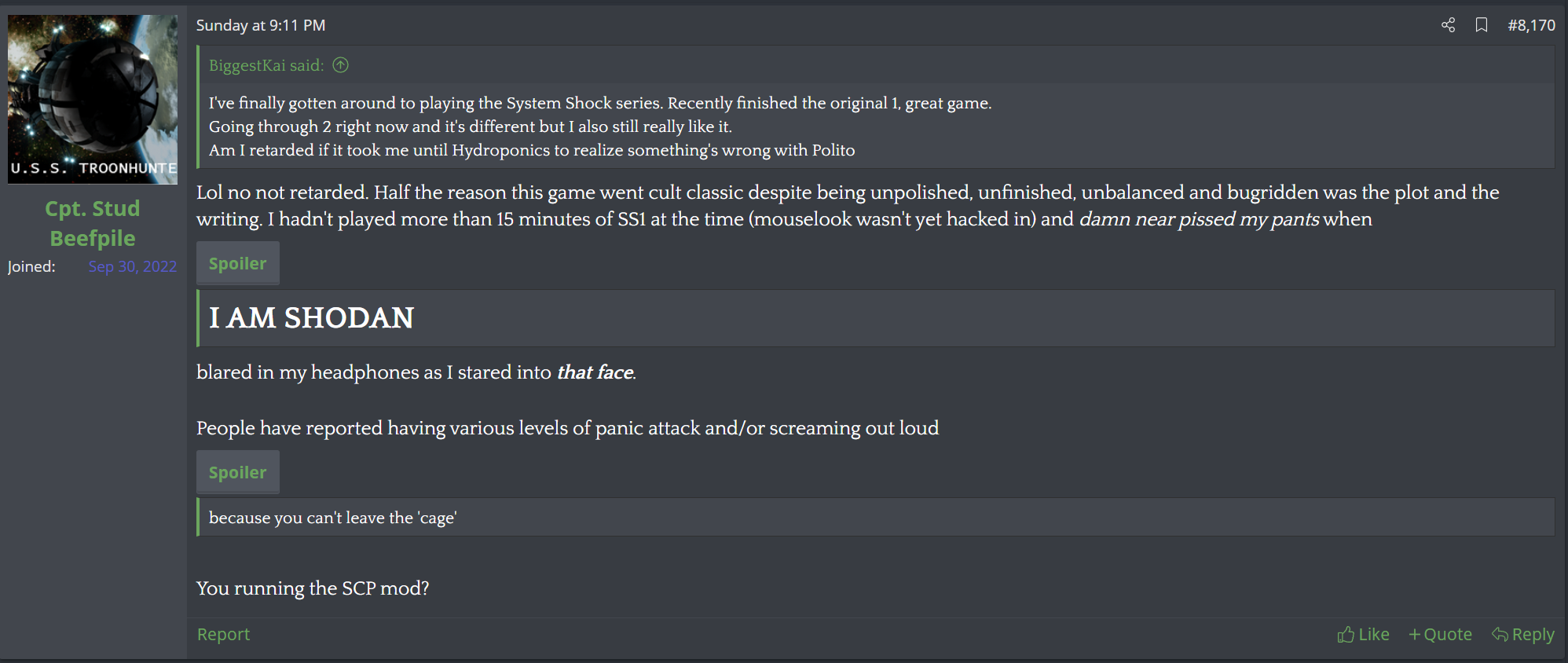Open the post permalink #8,170
Viewport: 1568px width, 663px height.
coord(1531,25)
